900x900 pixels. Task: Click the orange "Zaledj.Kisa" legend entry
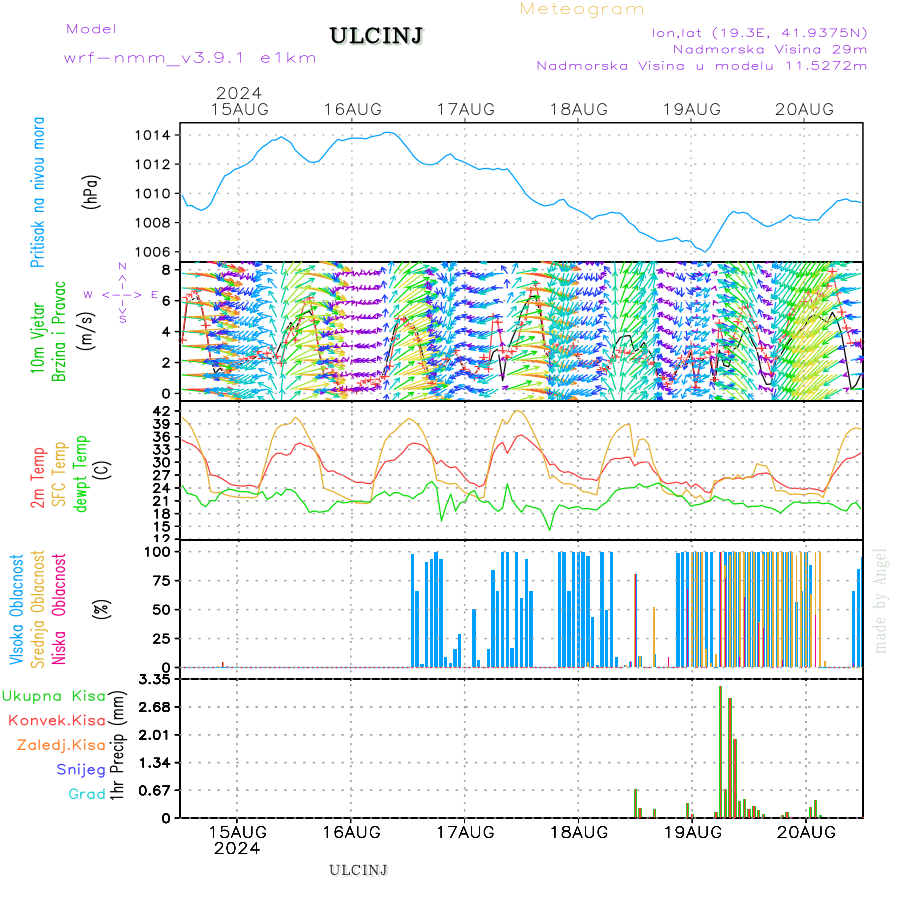pos(61,745)
